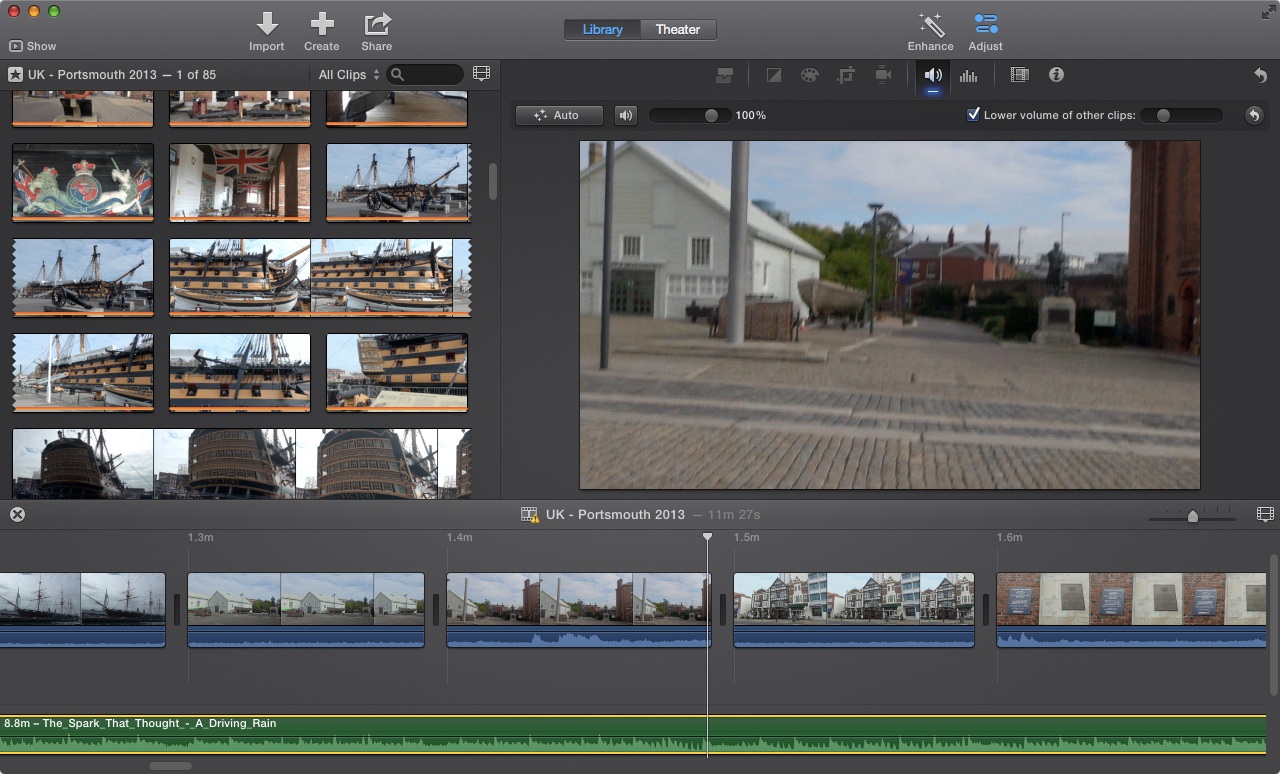
Task: Click the Import arrow icon
Action: click(266, 24)
